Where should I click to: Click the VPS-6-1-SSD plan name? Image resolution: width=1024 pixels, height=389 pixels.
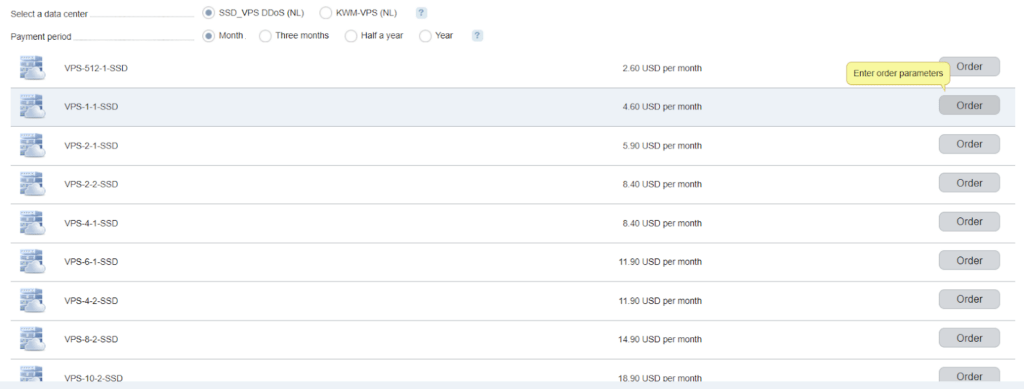pos(91,262)
